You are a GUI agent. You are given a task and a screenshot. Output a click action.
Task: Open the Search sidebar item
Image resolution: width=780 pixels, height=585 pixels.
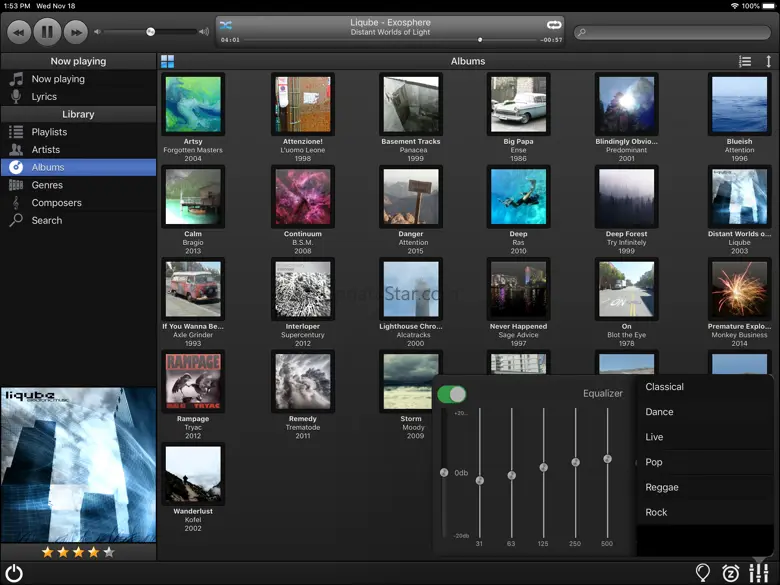tap(79, 220)
